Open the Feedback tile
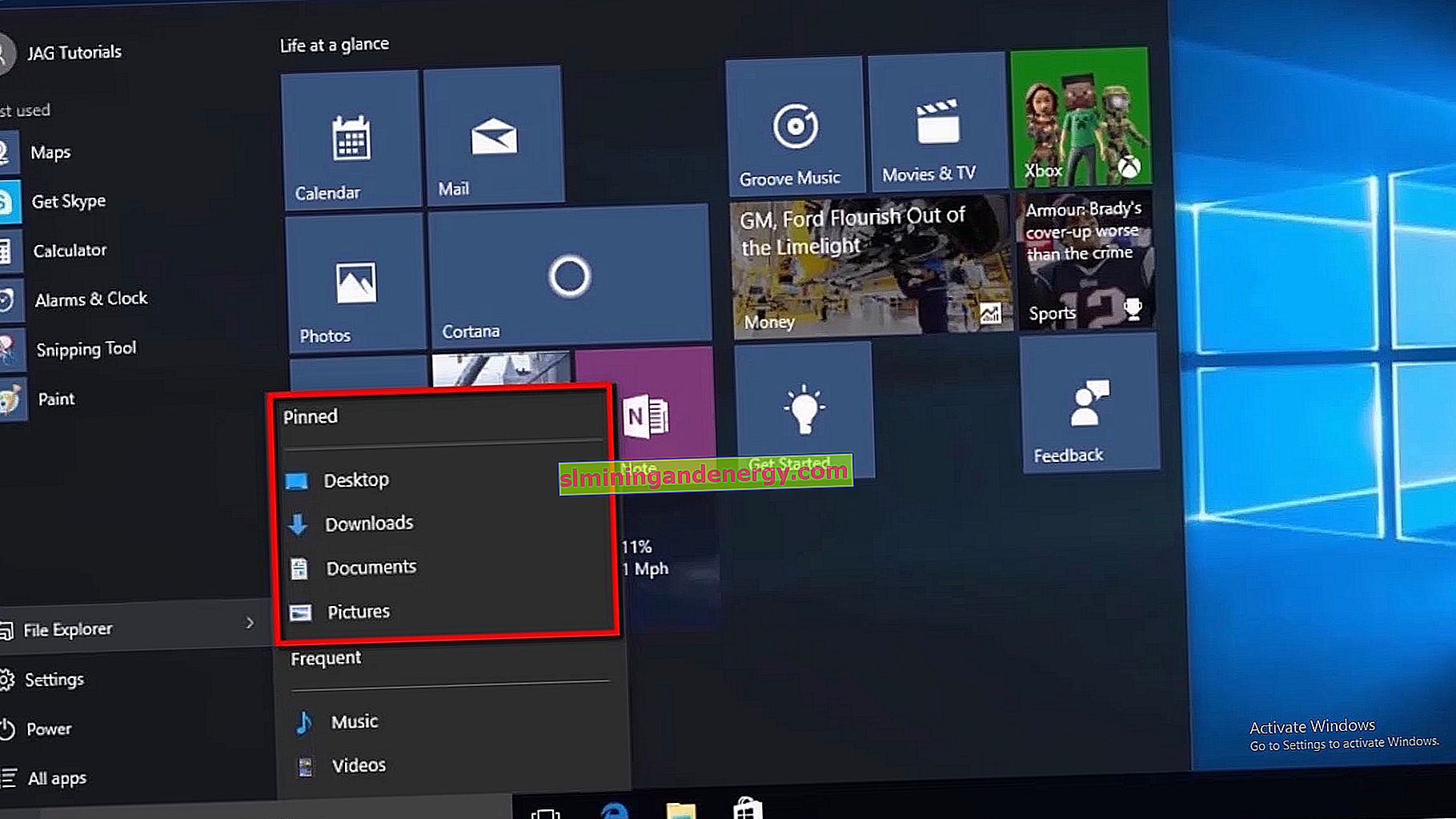This screenshot has height=819, width=1456. [x=1090, y=403]
